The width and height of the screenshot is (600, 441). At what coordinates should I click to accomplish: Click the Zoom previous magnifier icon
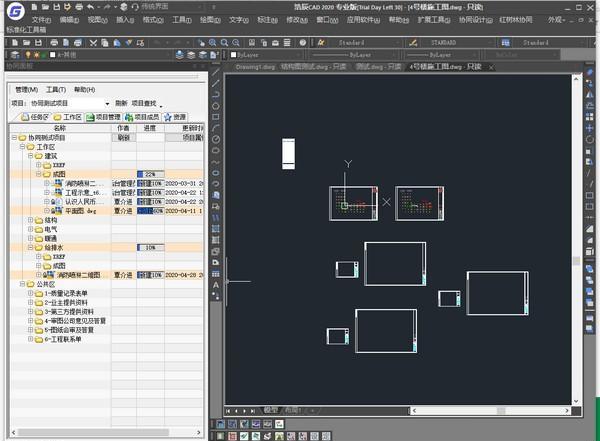click(x=236, y=43)
